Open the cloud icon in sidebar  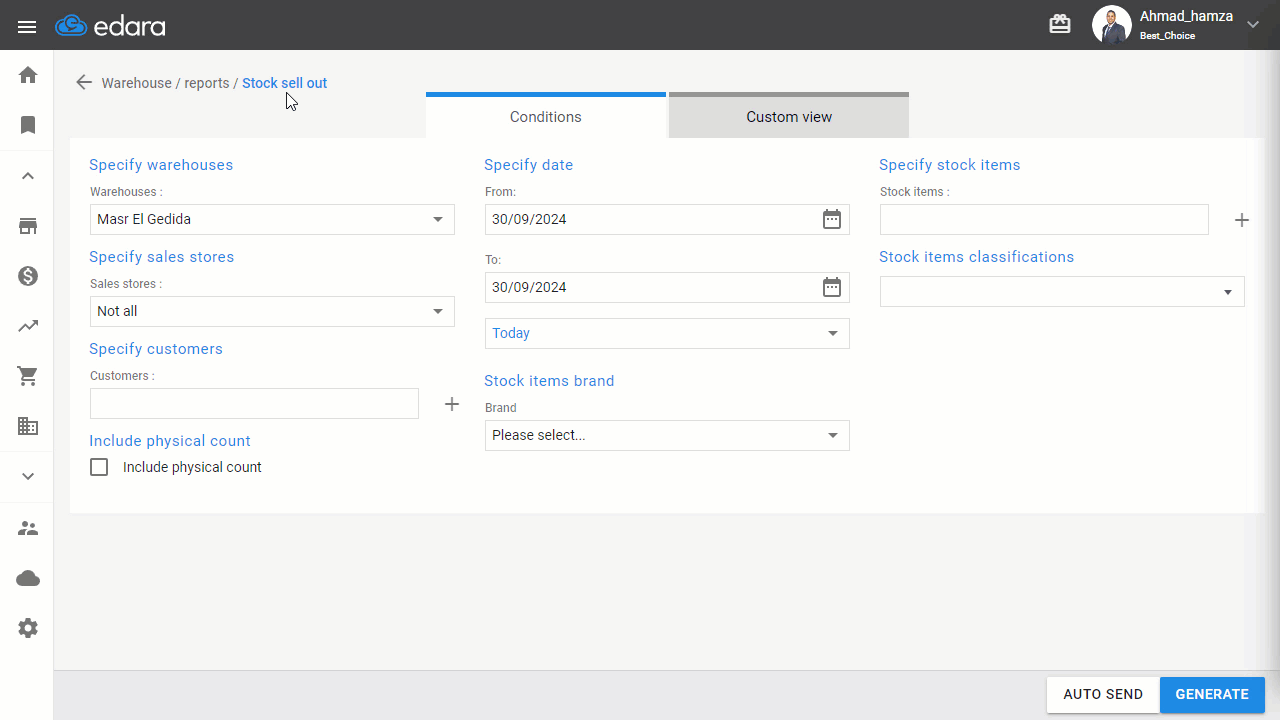[x=28, y=578]
